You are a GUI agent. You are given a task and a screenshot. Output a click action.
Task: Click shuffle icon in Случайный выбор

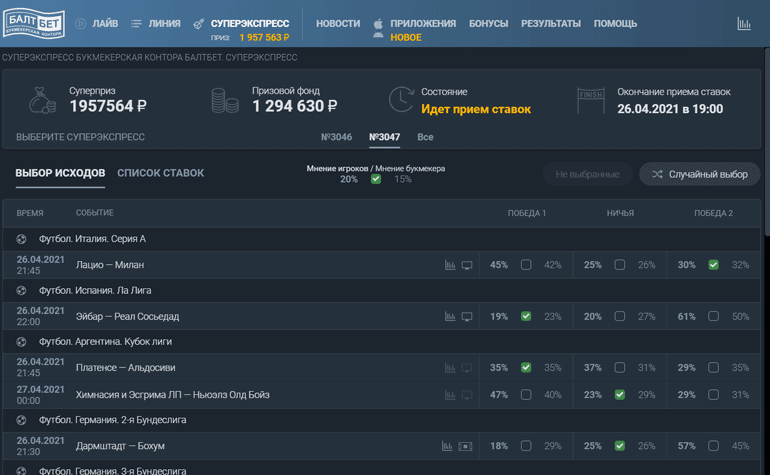click(657, 174)
